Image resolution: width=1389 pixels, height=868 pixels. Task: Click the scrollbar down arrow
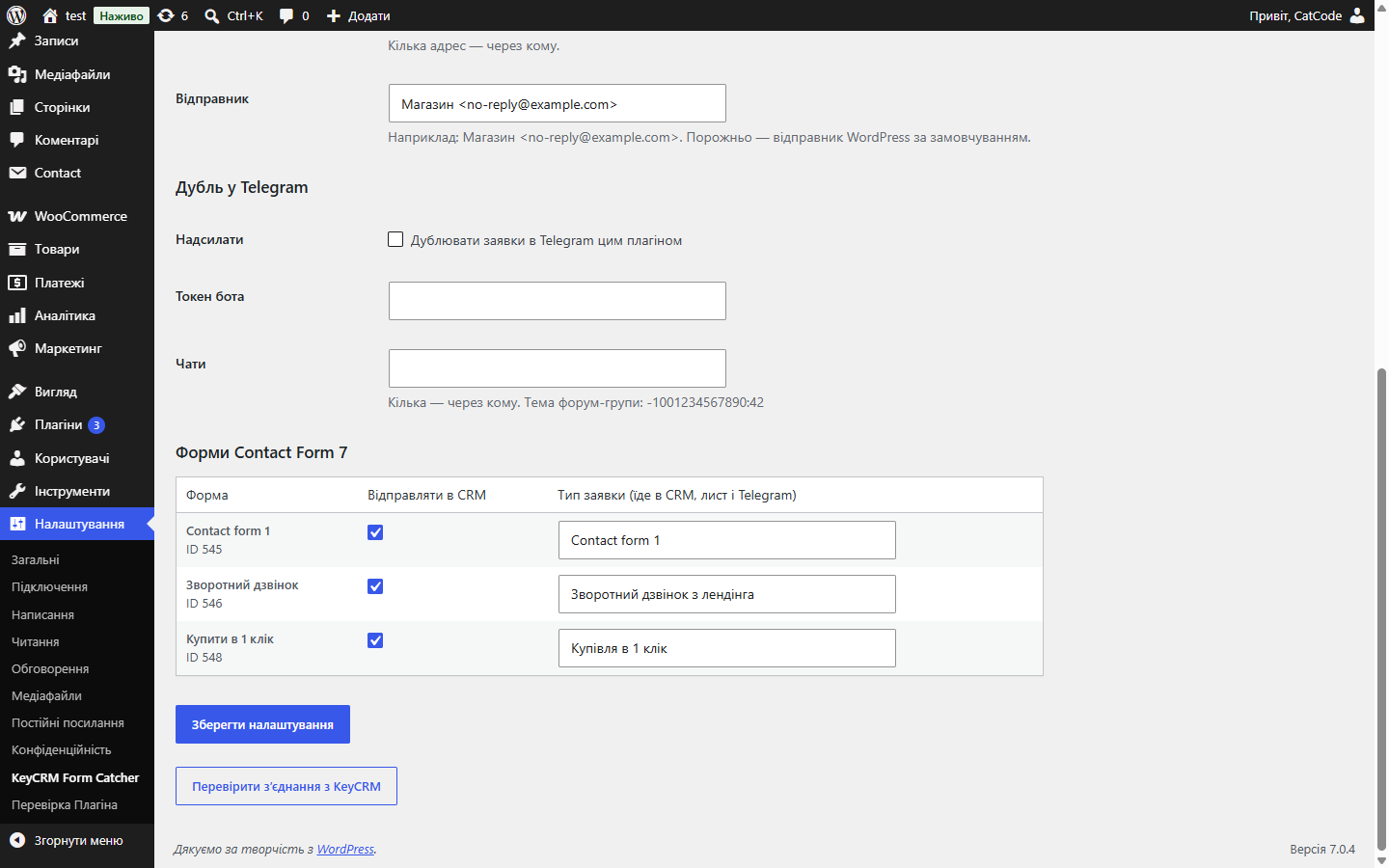pyautogui.click(x=1381, y=860)
